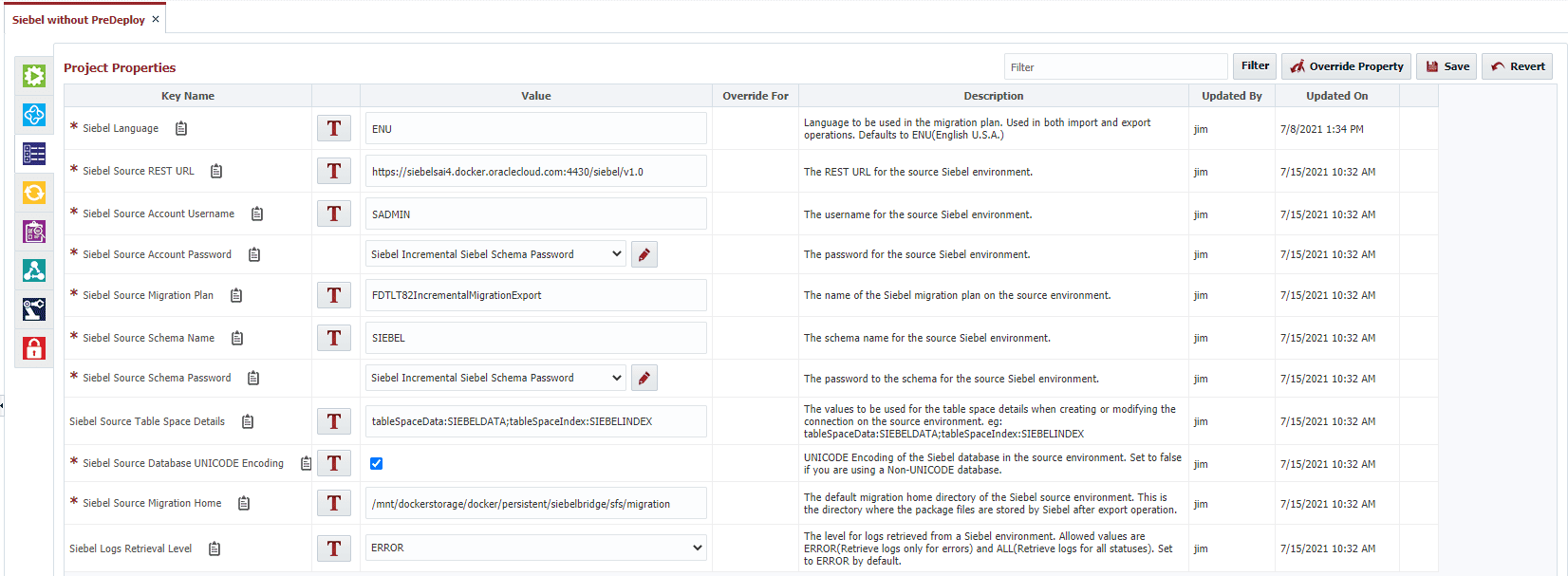Select the orange refresh sidebar icon

[34, 193]
